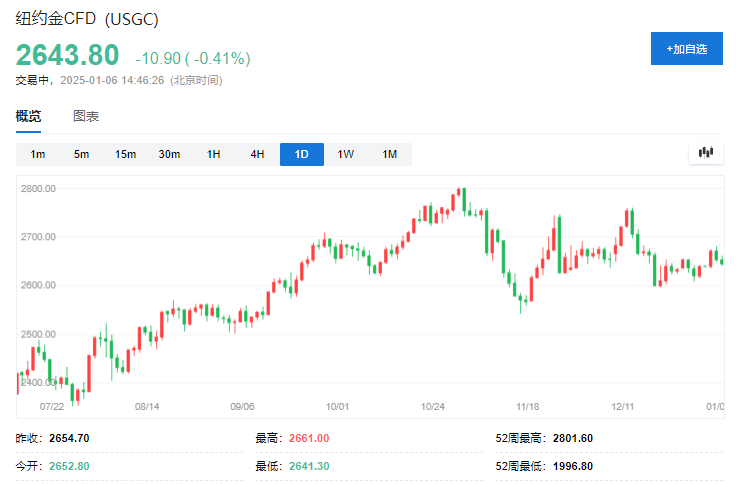This screenshot has width=736, height=484.
Task: Click the timestamp 2025-01-06 14:46:26
Action: [x=112, y=80]
